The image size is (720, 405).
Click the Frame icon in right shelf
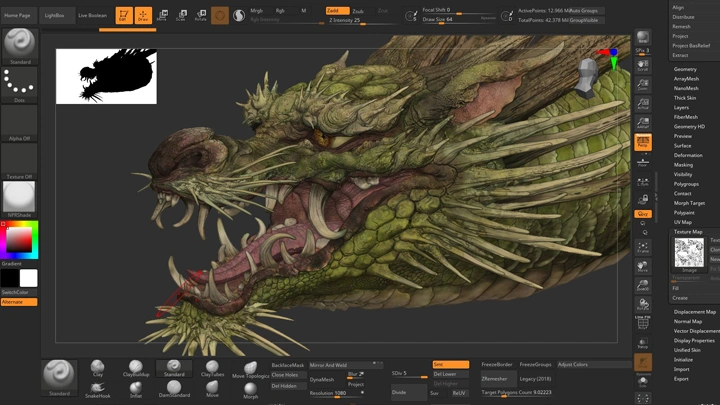pyautogui.click(x=643, y=248)
